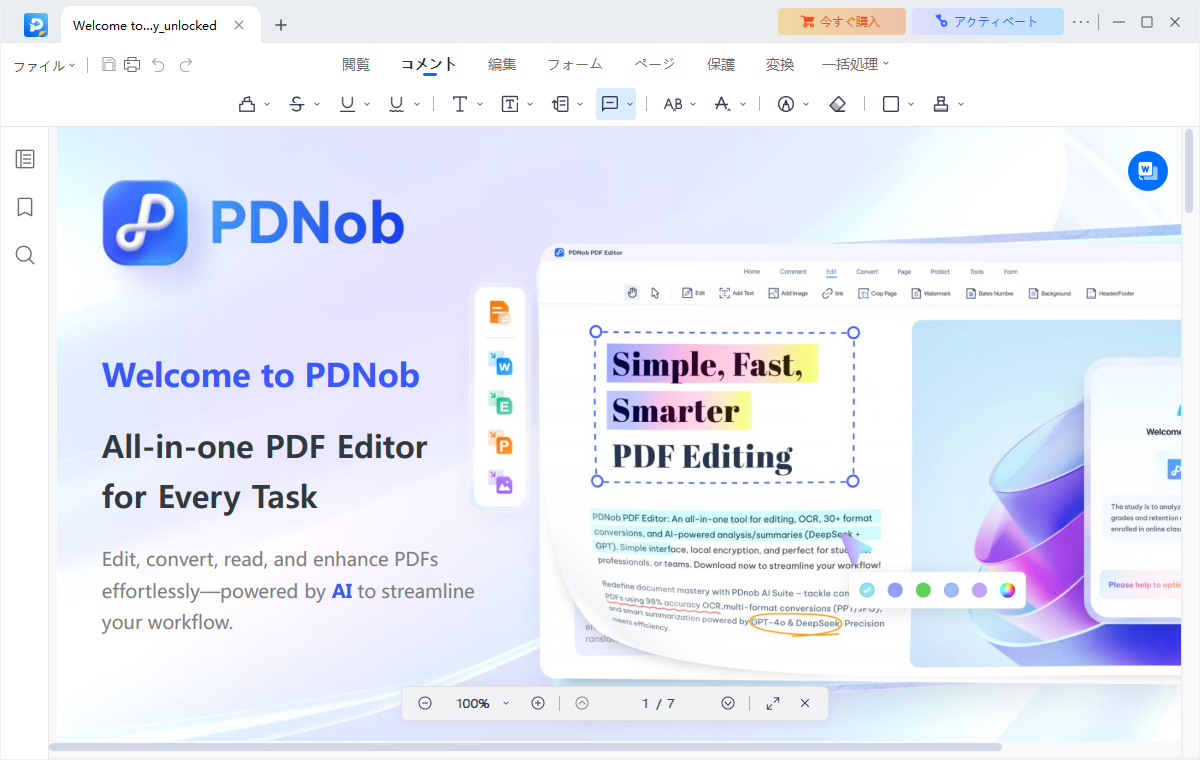Expand the Stamp options arrow
The height and width of the screenshot is (760, 1200).
tap(961, 104)
